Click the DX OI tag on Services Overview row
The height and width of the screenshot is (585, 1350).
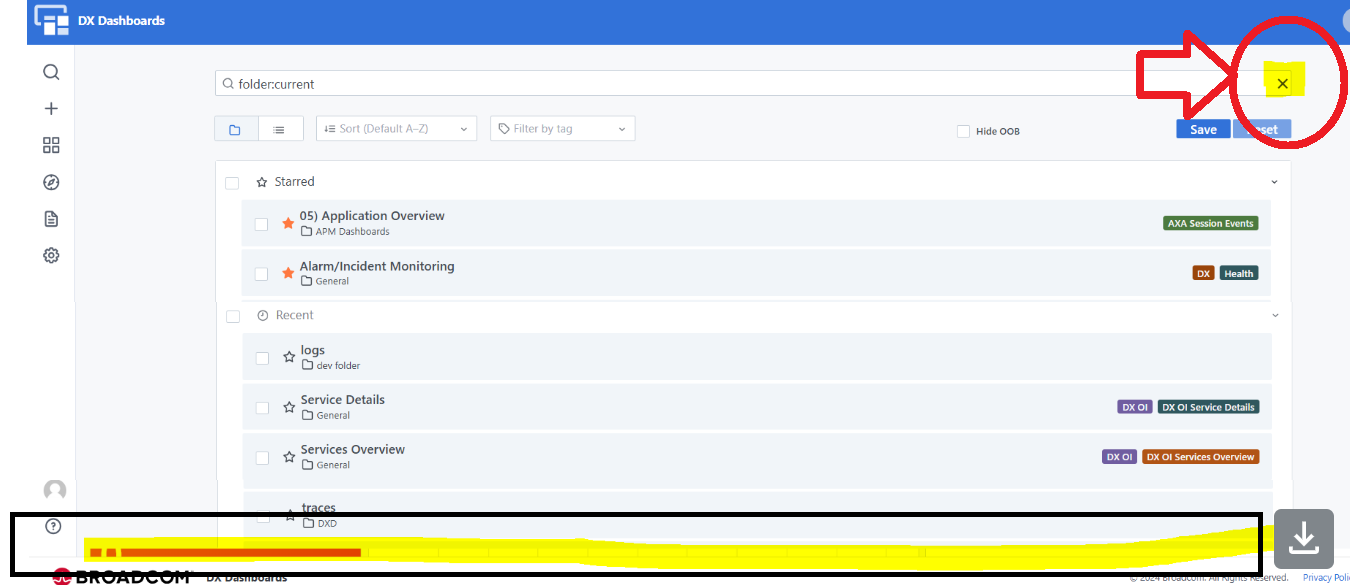point(1120,457)
